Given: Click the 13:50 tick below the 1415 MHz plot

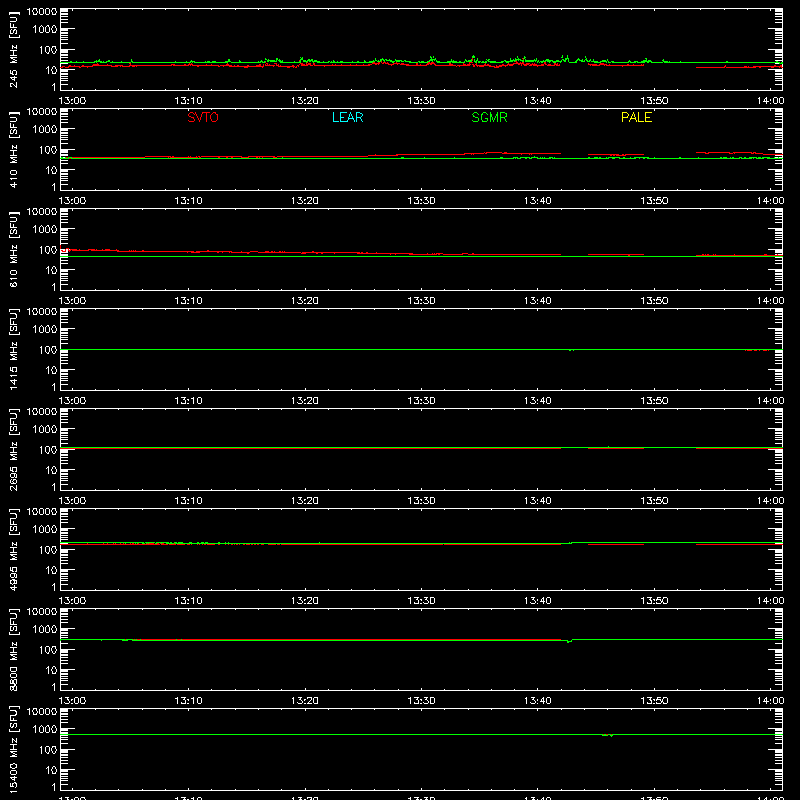Looking at the screenshot, I should pos(654,401).
